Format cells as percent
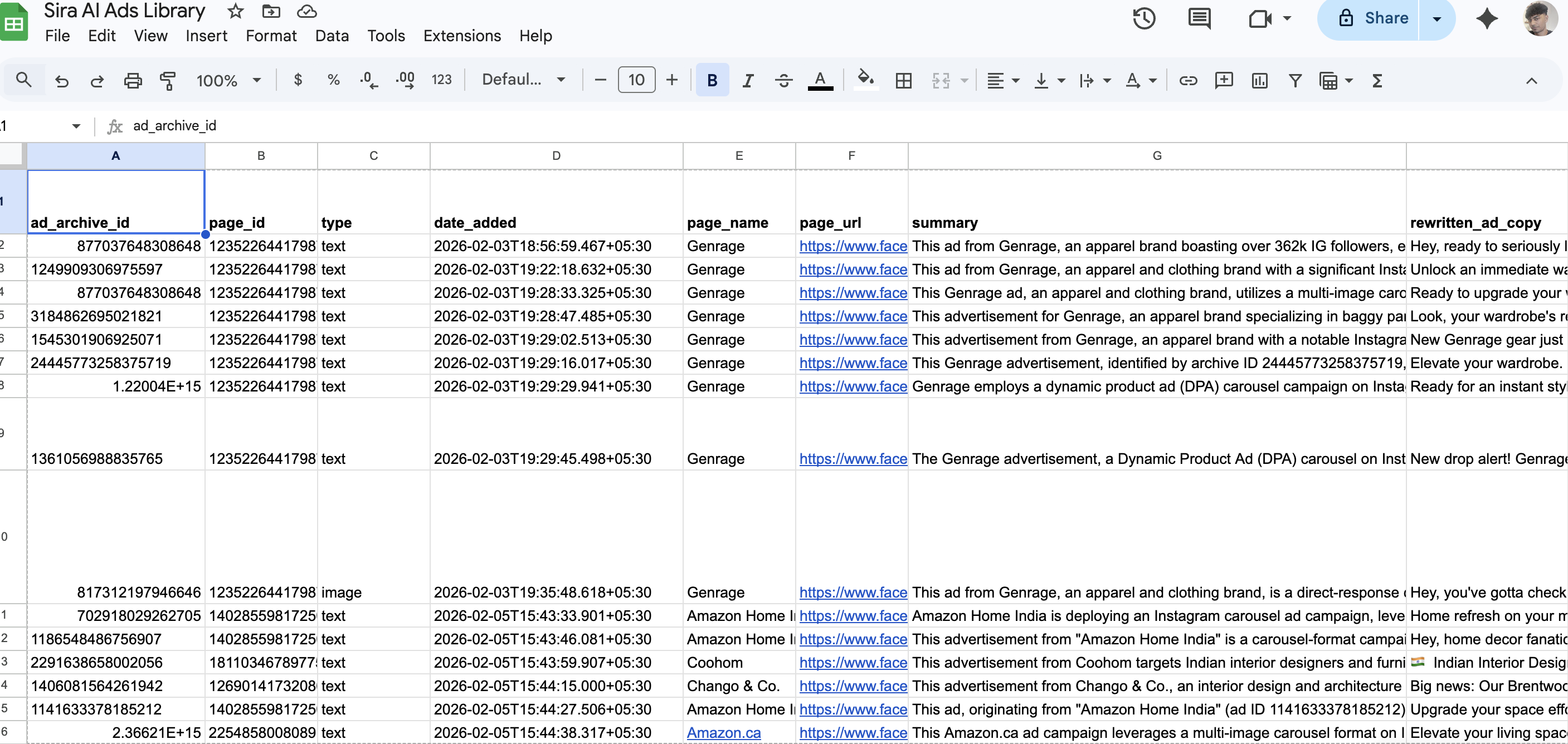 333,80
